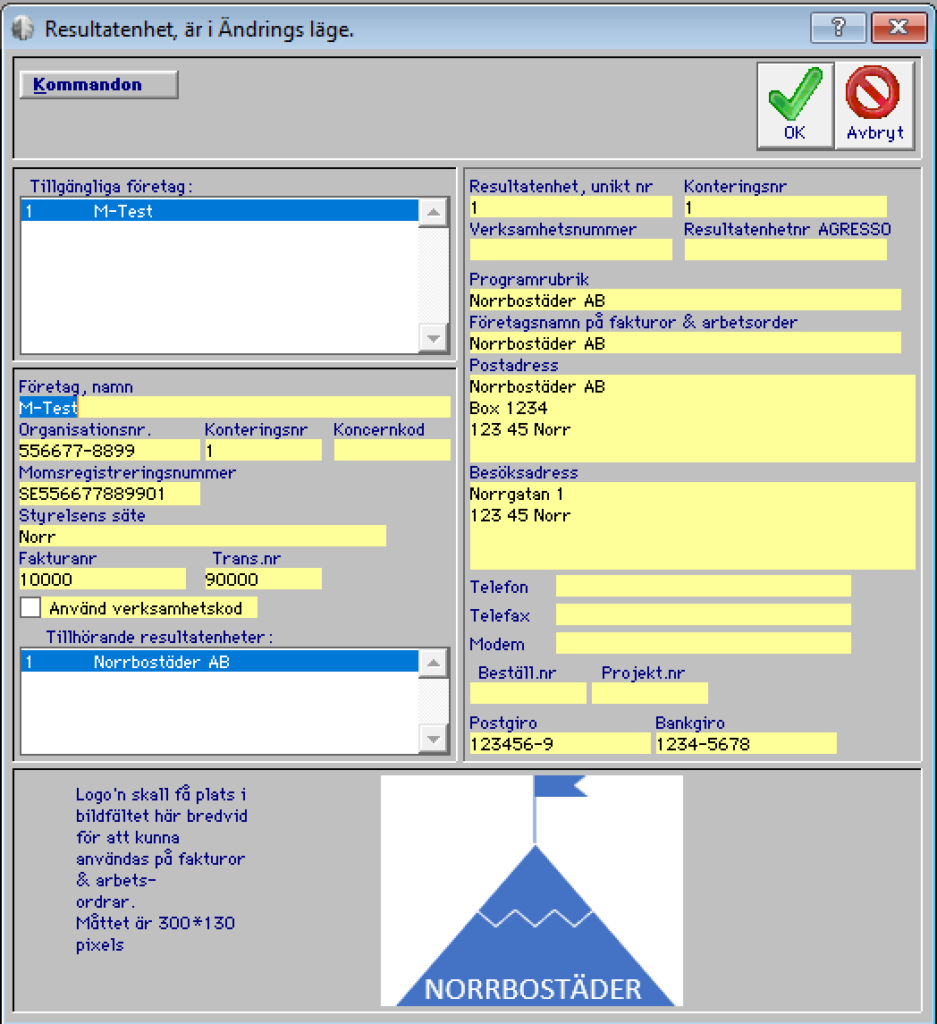Enable the Använd verksamhetskod checkbox
This screenshot has height=1024, width=937.
click(30, 607)
